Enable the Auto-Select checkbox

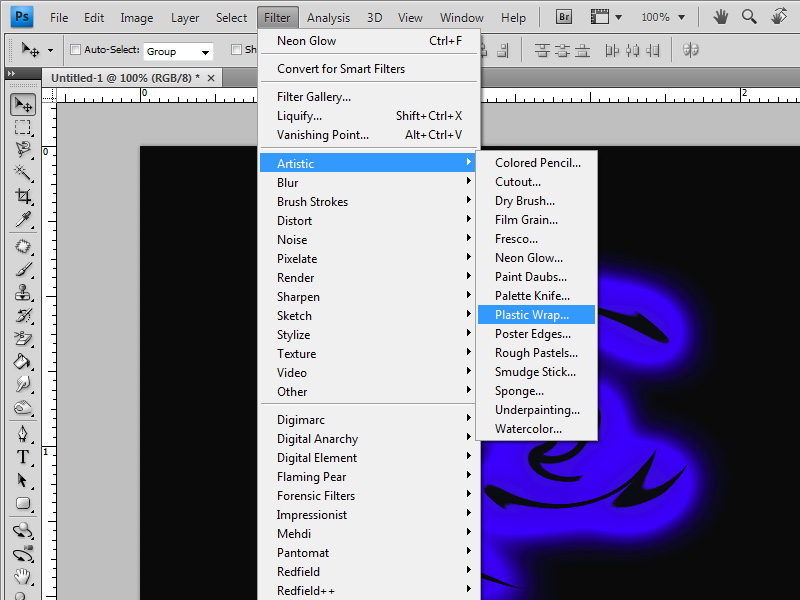(75, 50)
